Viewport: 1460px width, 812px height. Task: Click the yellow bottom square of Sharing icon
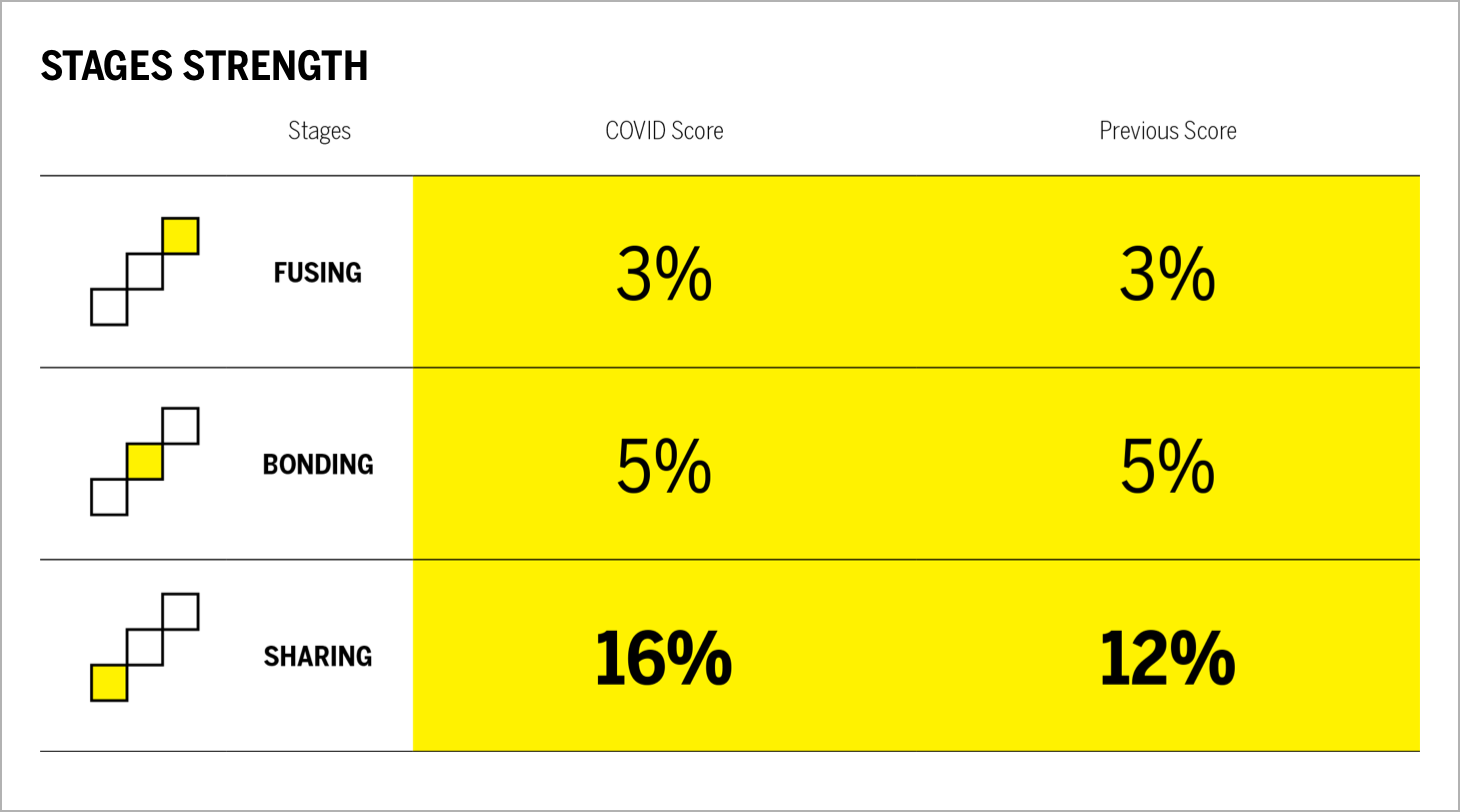click(109, 683)
